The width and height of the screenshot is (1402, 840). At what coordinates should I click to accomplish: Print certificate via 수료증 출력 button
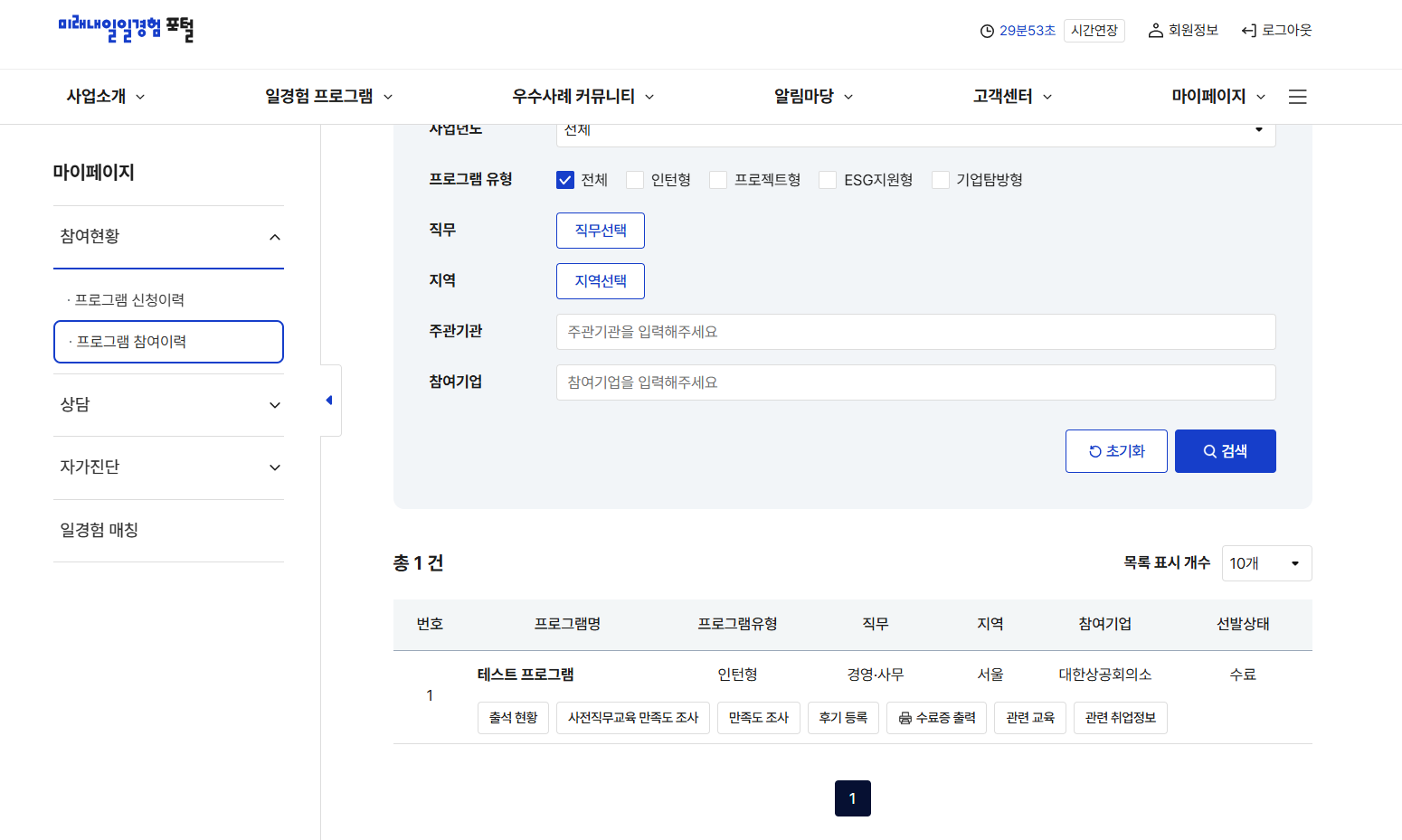(936, 718)
